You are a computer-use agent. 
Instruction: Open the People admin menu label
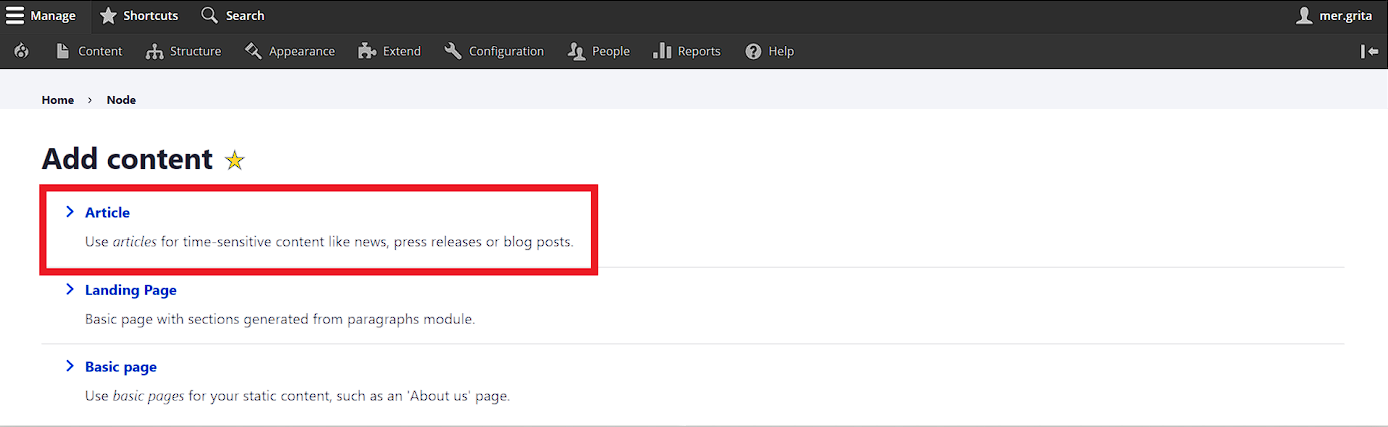click(611, 51)
